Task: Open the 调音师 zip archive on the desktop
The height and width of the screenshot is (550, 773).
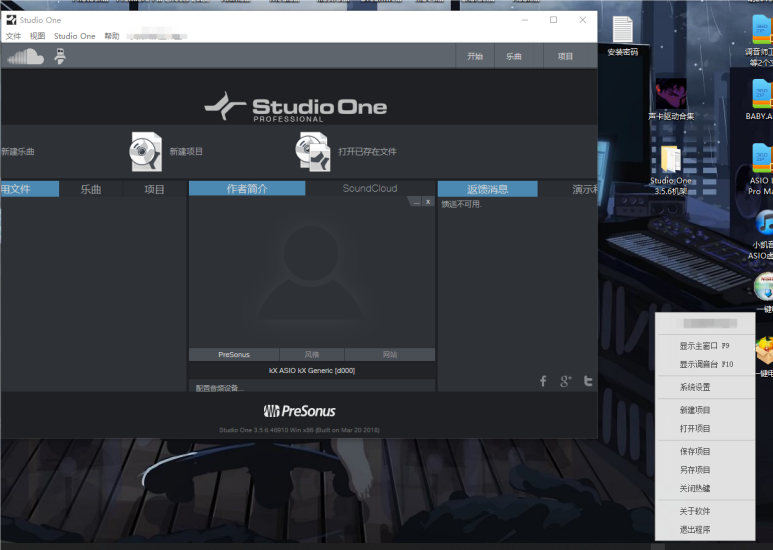Action: coord(762,40)
